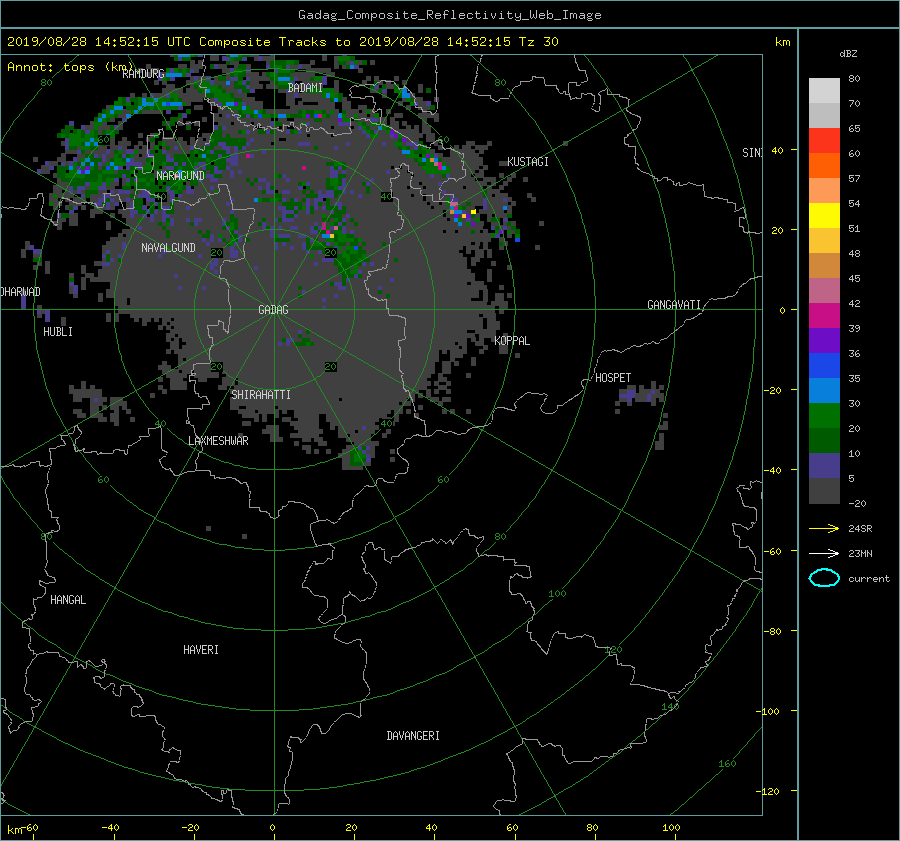900x841 pixels.
Task: Click the HUBLI town label
Action: click(58, 332)
